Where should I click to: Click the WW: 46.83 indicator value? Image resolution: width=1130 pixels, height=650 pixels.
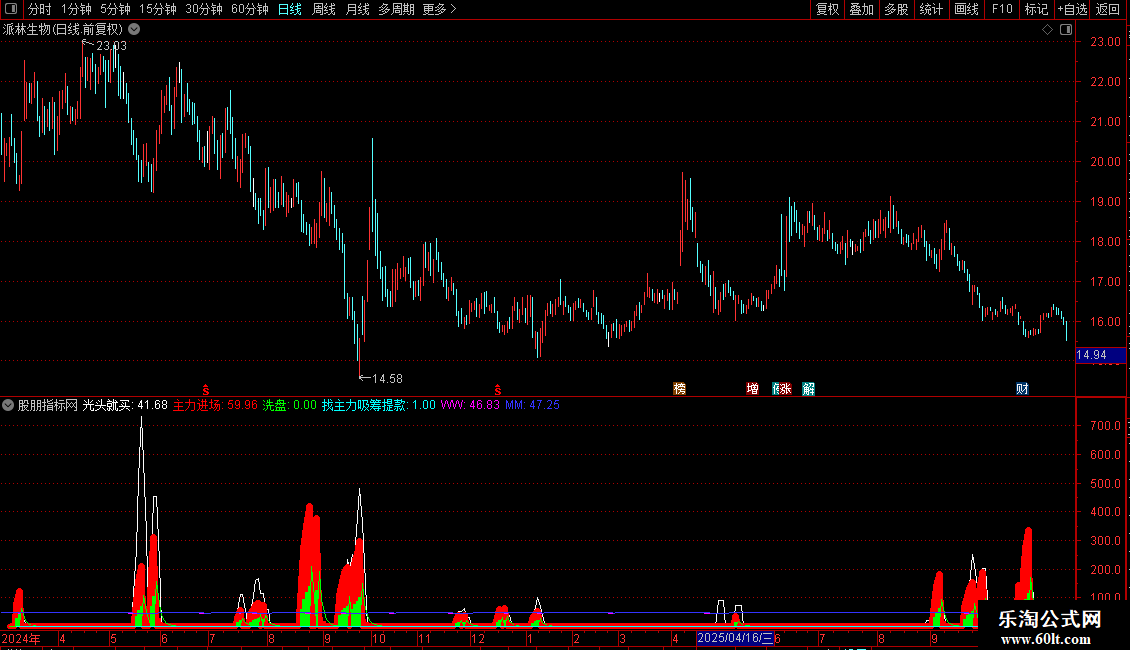pyautogui.click(x=470, y=406)
